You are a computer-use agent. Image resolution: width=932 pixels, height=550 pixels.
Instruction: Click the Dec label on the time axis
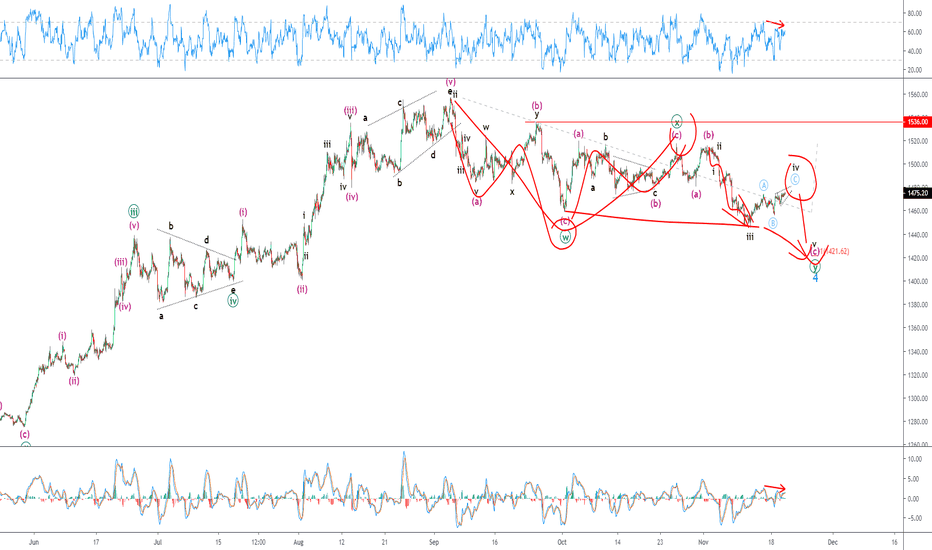tap(833, 542)
